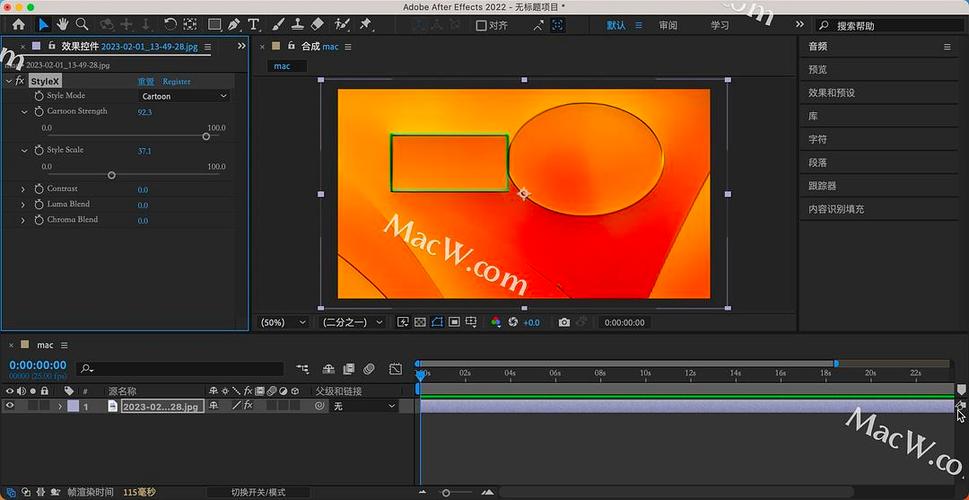Toggle Style Scale stopwatch
Screen dimensions: 969x500
(x=39, y=150)
